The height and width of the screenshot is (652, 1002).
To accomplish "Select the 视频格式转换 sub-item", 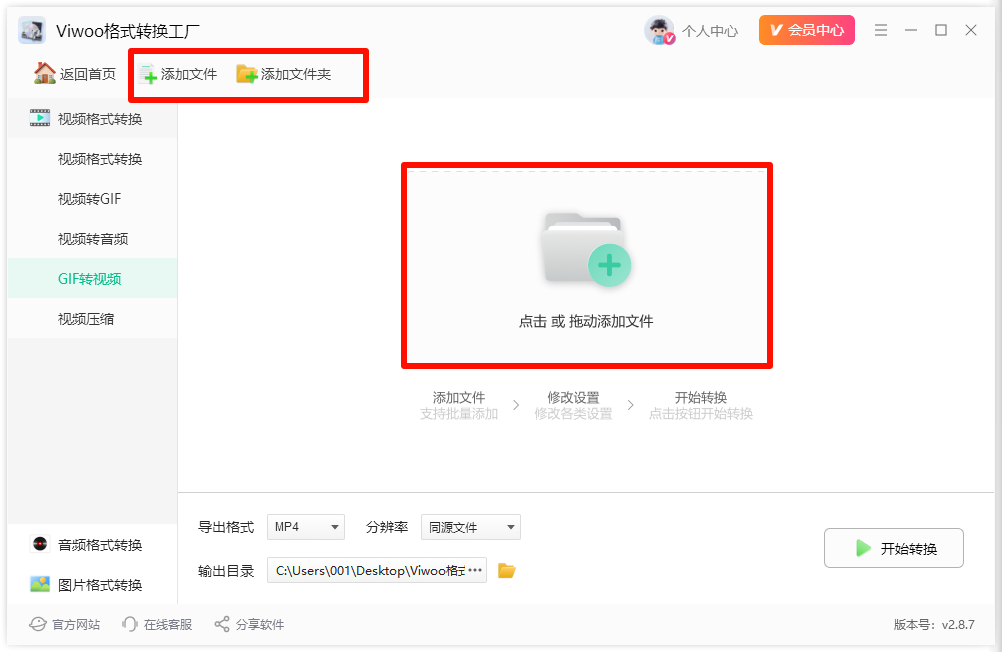I will 93,159.
